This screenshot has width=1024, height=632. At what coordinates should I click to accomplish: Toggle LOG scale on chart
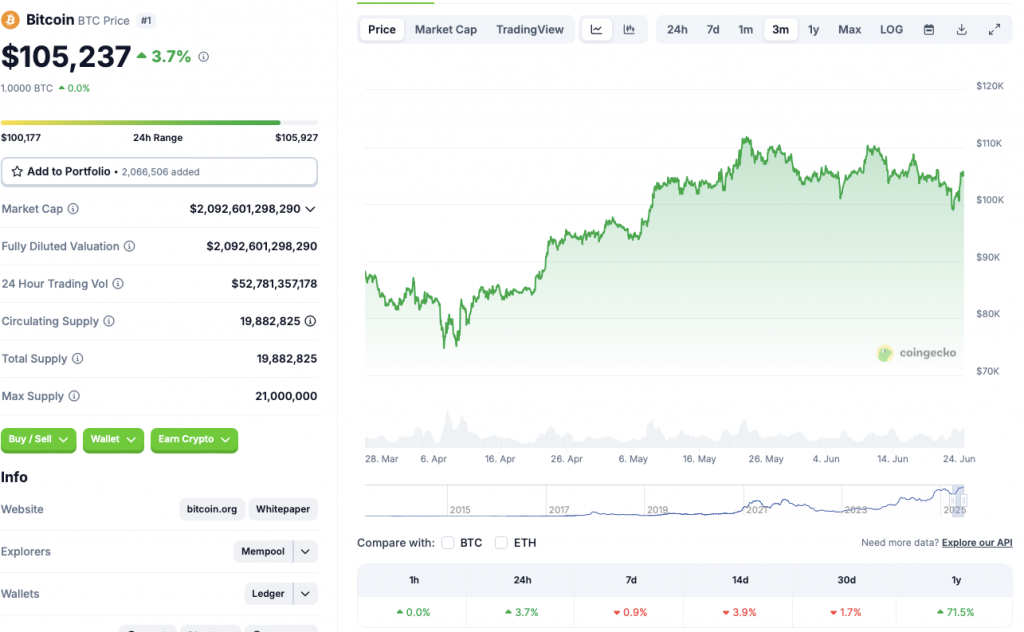891,29
